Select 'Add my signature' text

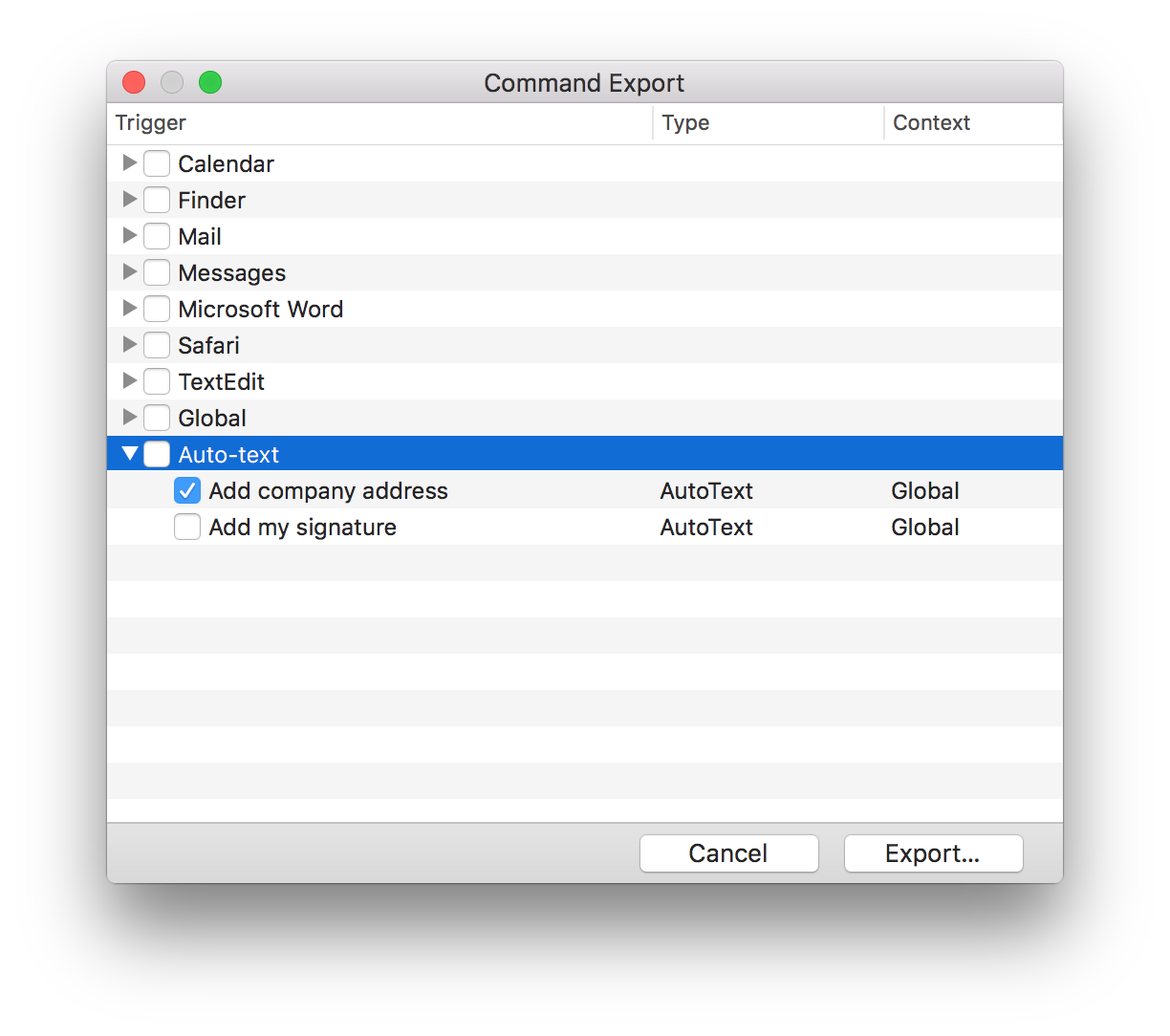pos(302,528)
